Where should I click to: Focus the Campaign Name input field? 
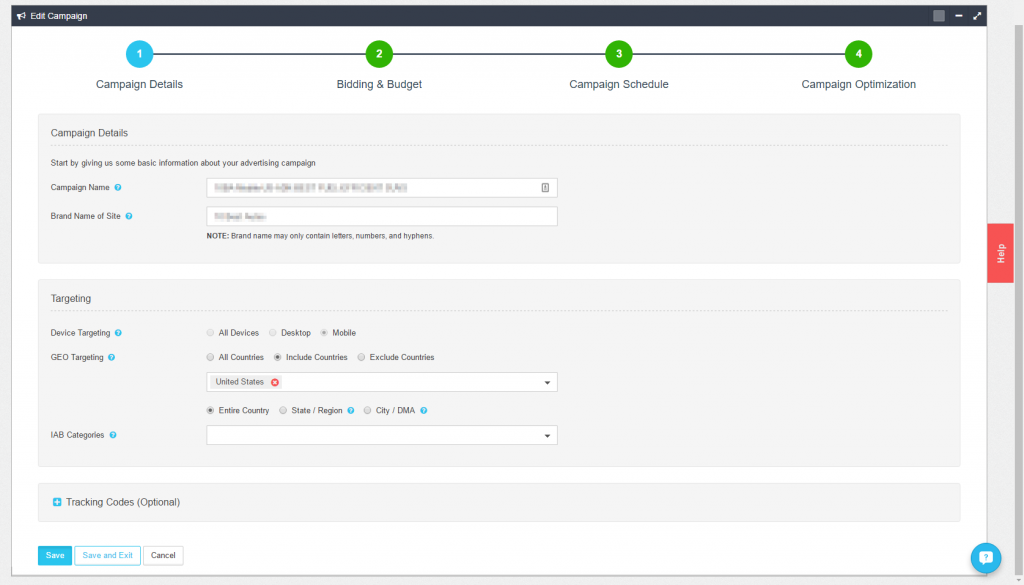pos(382,188)
